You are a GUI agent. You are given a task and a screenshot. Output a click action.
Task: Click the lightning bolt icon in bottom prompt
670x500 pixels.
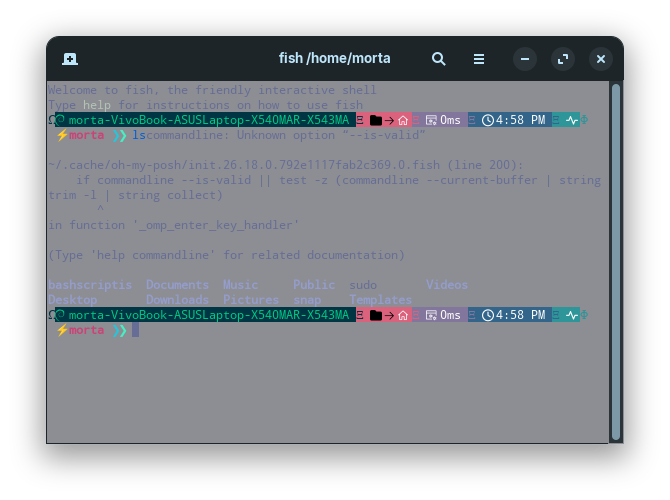tap(62, 330)
